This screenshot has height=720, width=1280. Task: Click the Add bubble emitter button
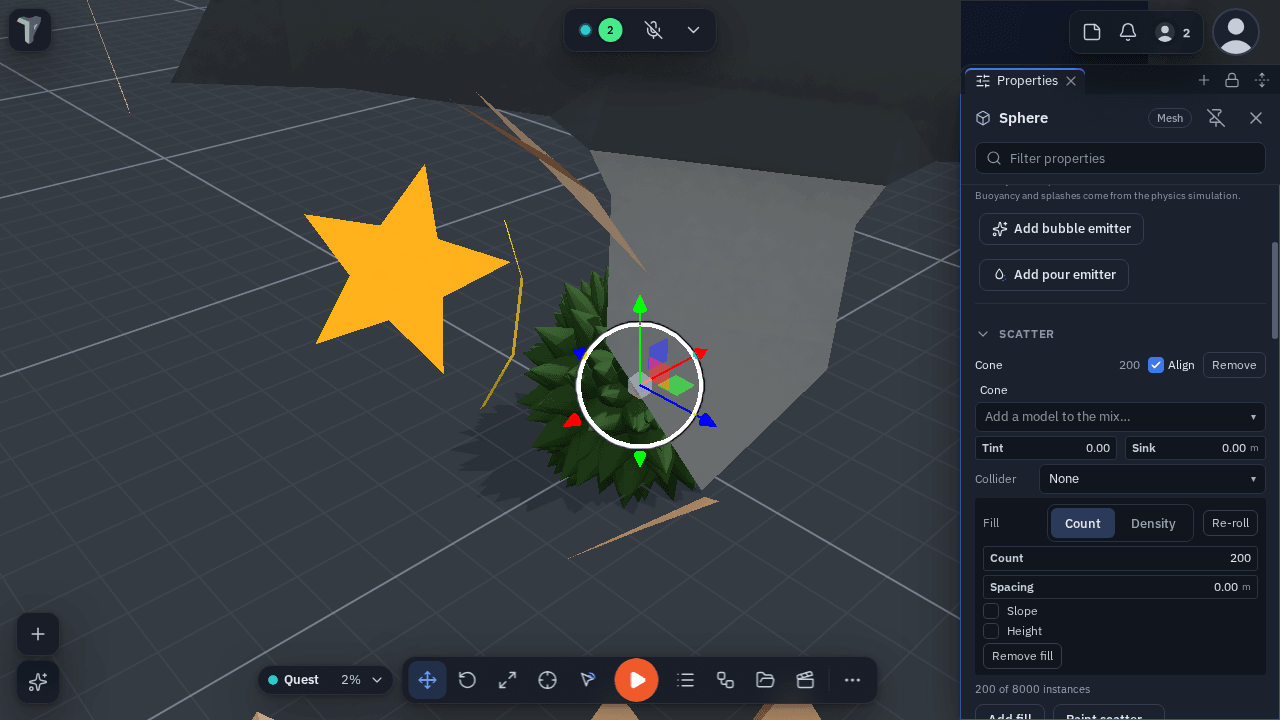tap(1061, 229)
